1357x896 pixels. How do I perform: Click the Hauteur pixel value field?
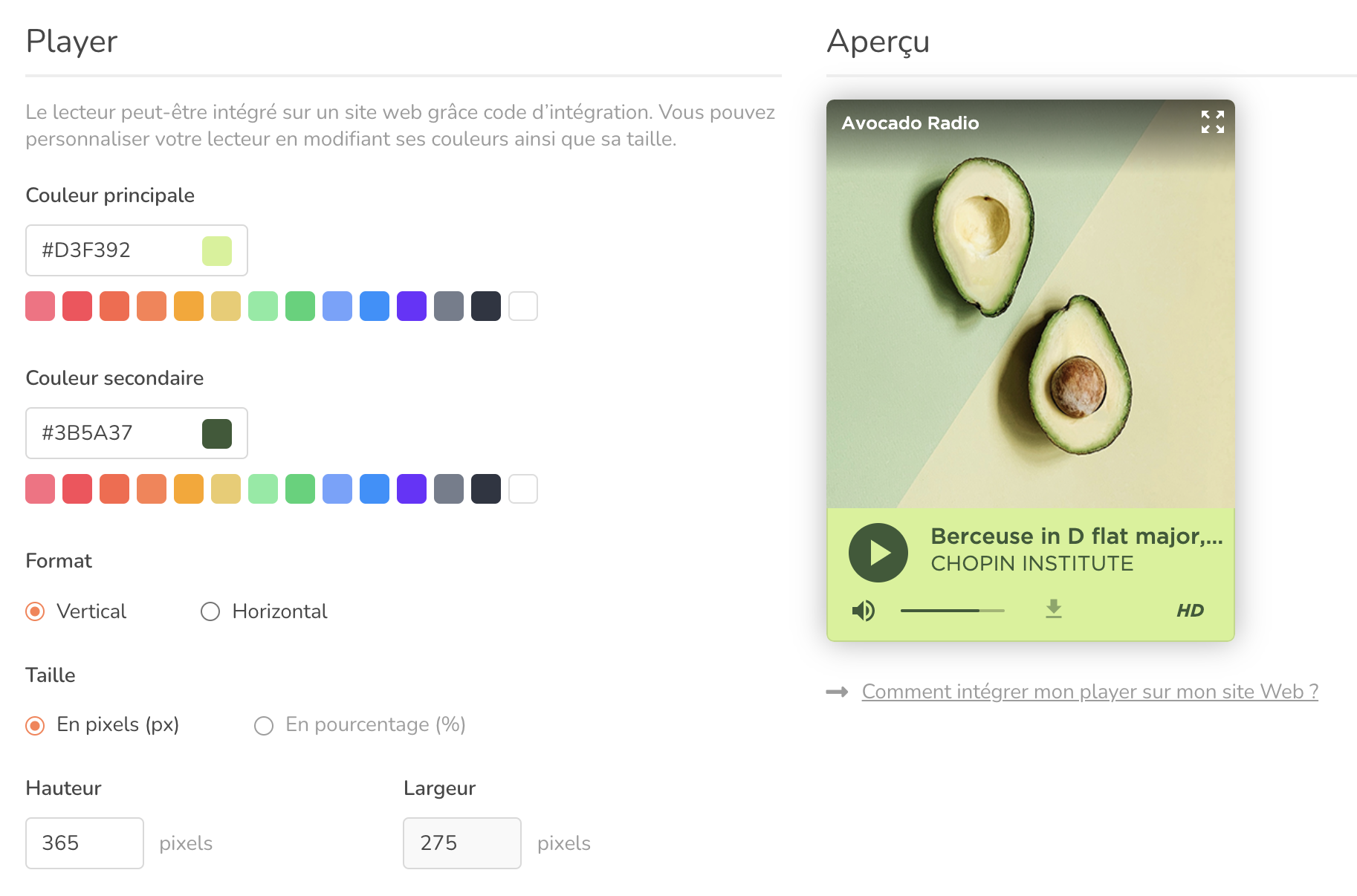point(85,843)
